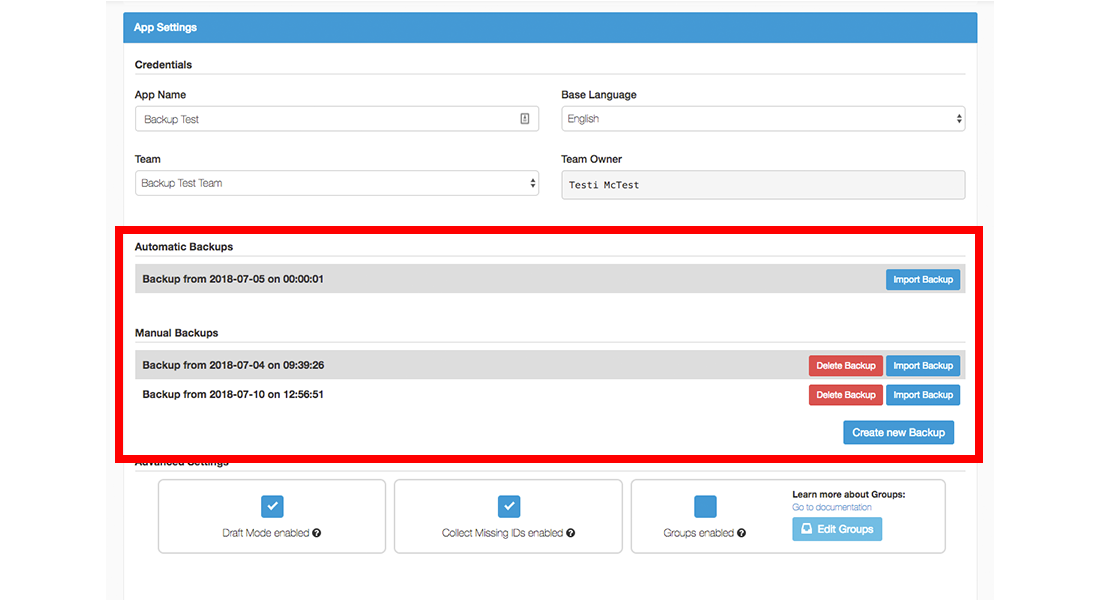The width and height of the screenshot is (1098, 600).
Task: Delete the manual backup from 2018-07-04
Action: [x=845, y=366]
